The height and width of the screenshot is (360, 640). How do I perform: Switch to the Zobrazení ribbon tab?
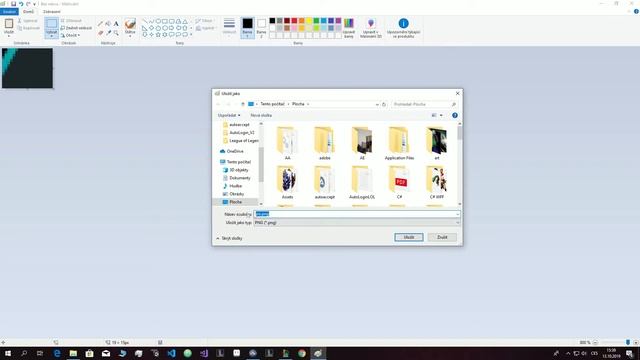tap(51, 11)
